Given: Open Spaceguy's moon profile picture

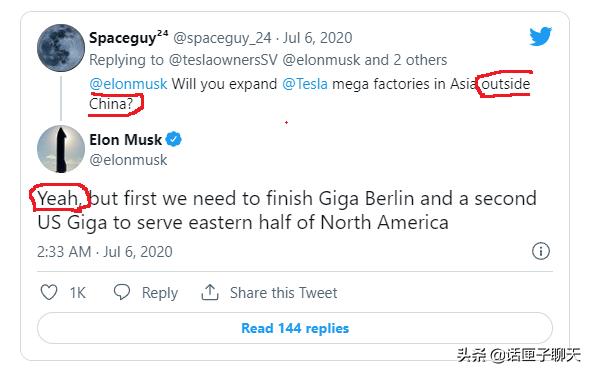Looking at the screenshot, I should click(61, 48).
